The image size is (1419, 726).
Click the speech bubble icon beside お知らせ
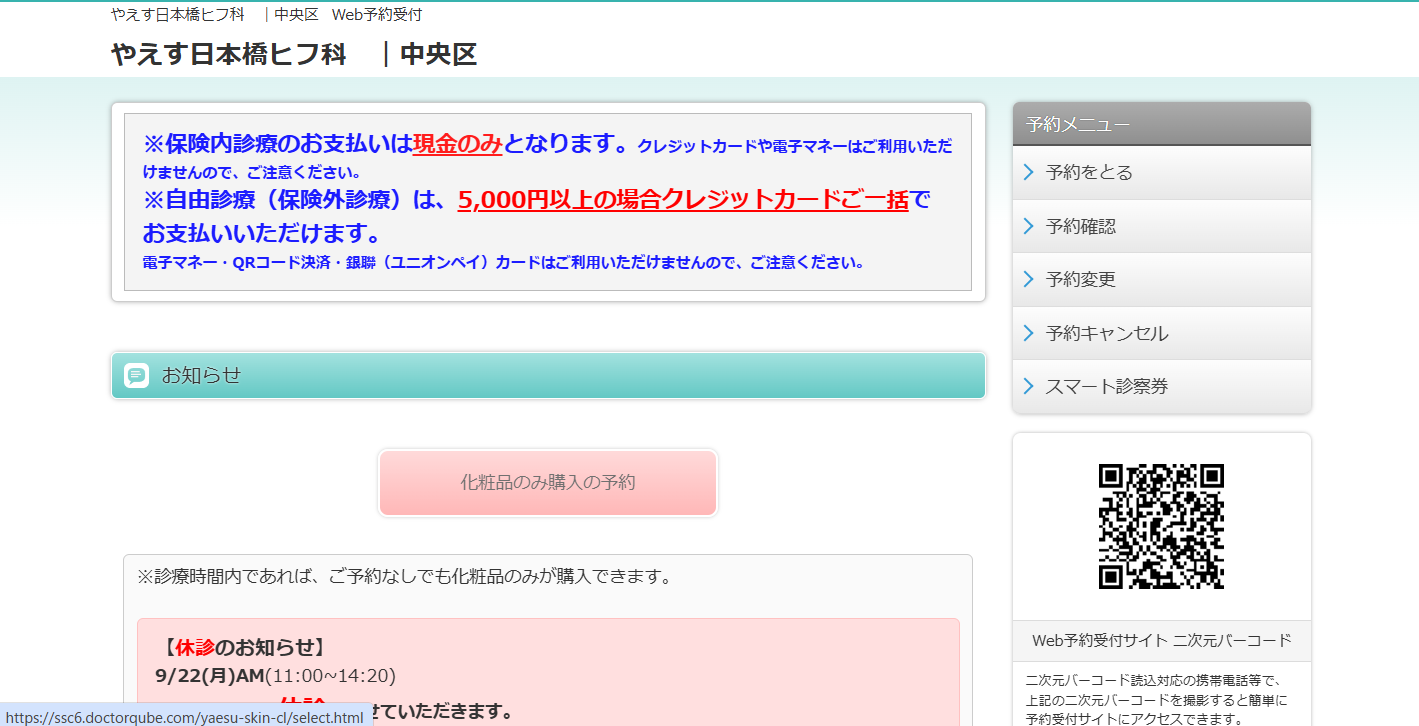coord(136,376)
